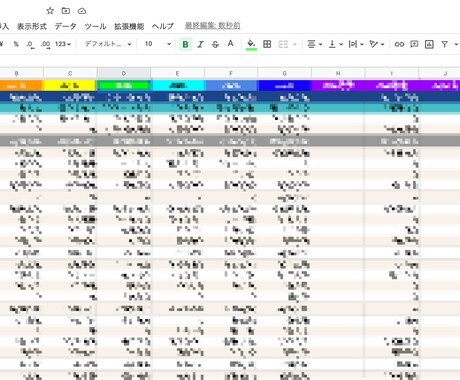The height and width of the screenshot is (380, 460).
Task: Open the ヘルプ menu
Action: coord(163,26)
